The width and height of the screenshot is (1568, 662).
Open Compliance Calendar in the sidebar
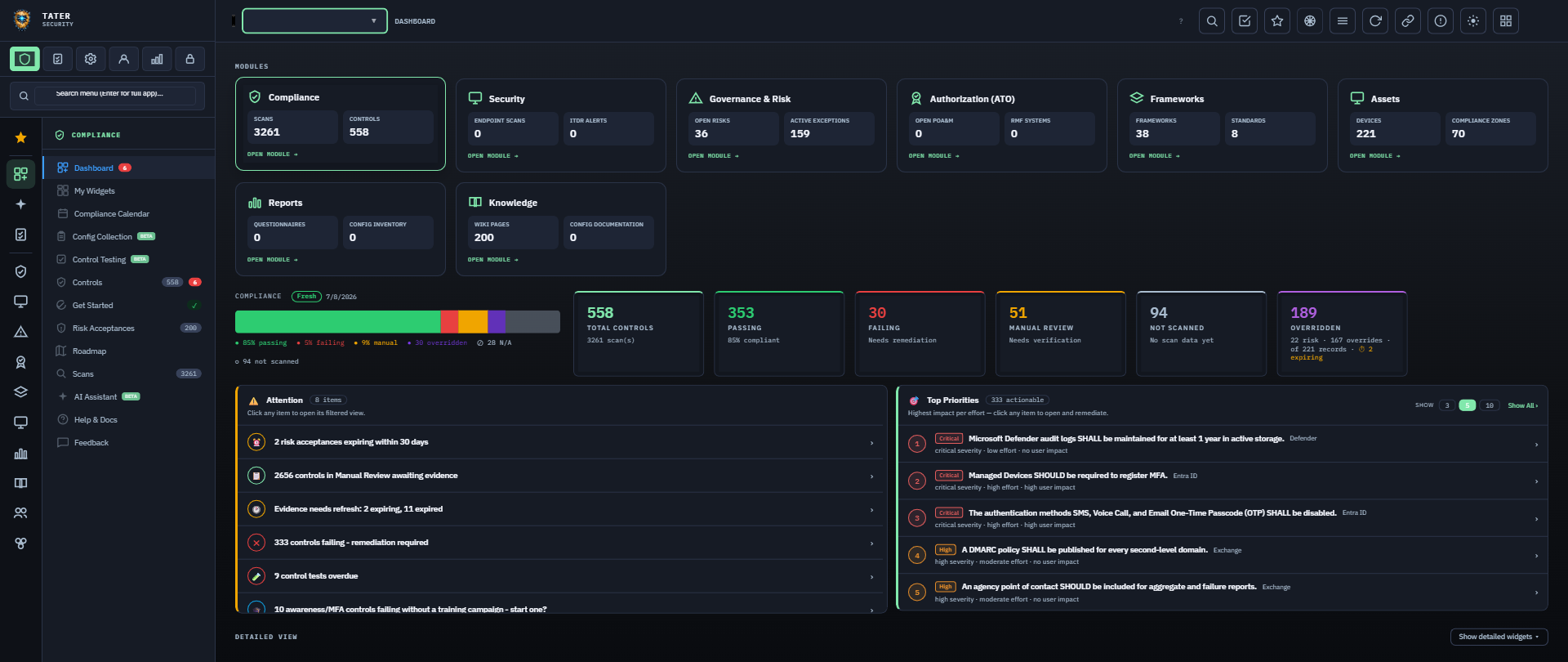point(129,213)
